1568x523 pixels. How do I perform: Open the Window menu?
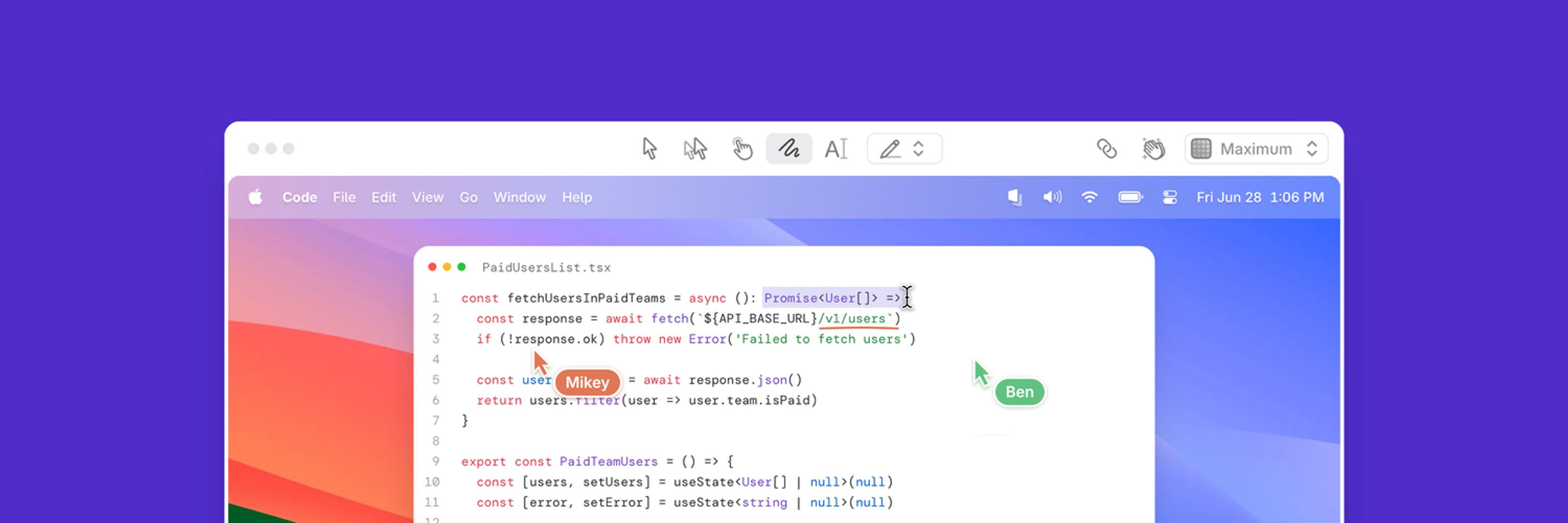pyautogui.click(x=520, y=197)
